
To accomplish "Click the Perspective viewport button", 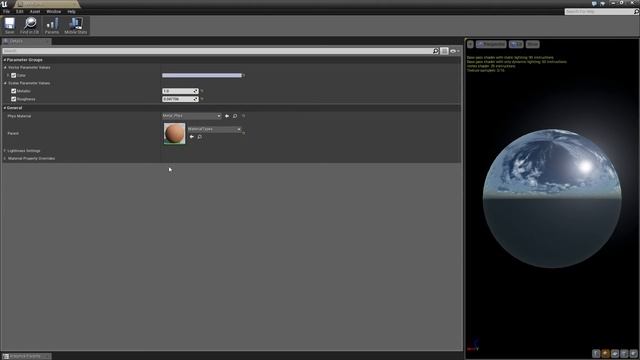I will 491,44.
